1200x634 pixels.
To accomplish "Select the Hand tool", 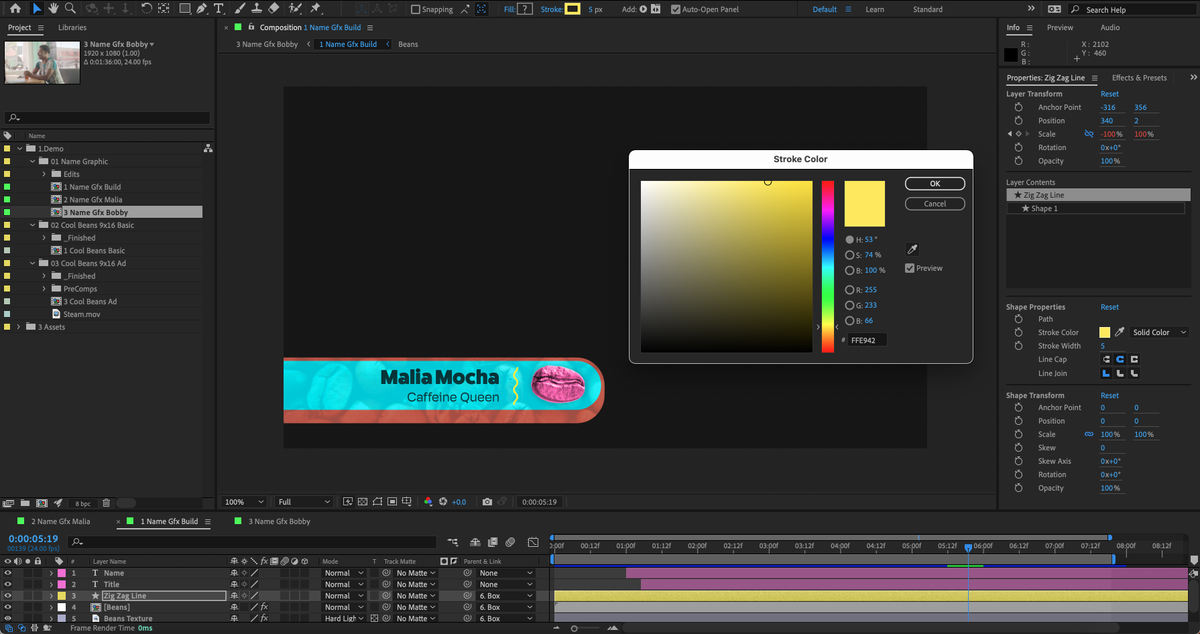I will pos(53,9).
